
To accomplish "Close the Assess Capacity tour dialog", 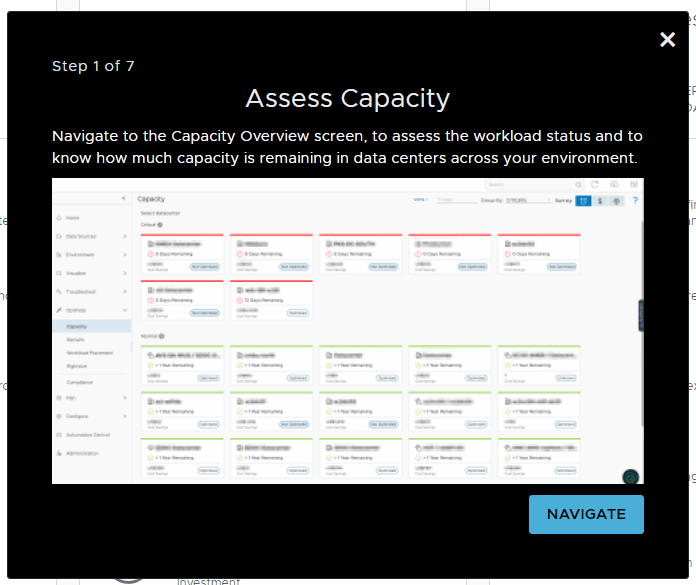I will coord(667,40).
